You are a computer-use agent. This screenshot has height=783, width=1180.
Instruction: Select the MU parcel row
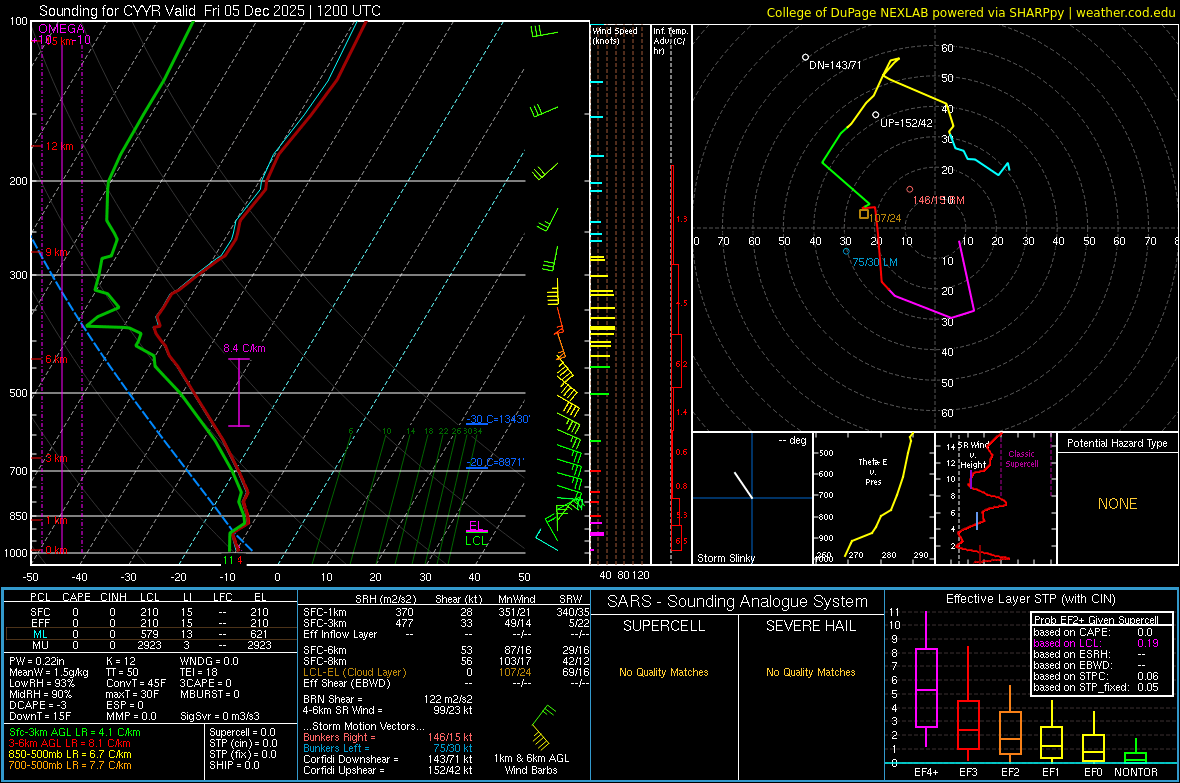click(149, 644)
